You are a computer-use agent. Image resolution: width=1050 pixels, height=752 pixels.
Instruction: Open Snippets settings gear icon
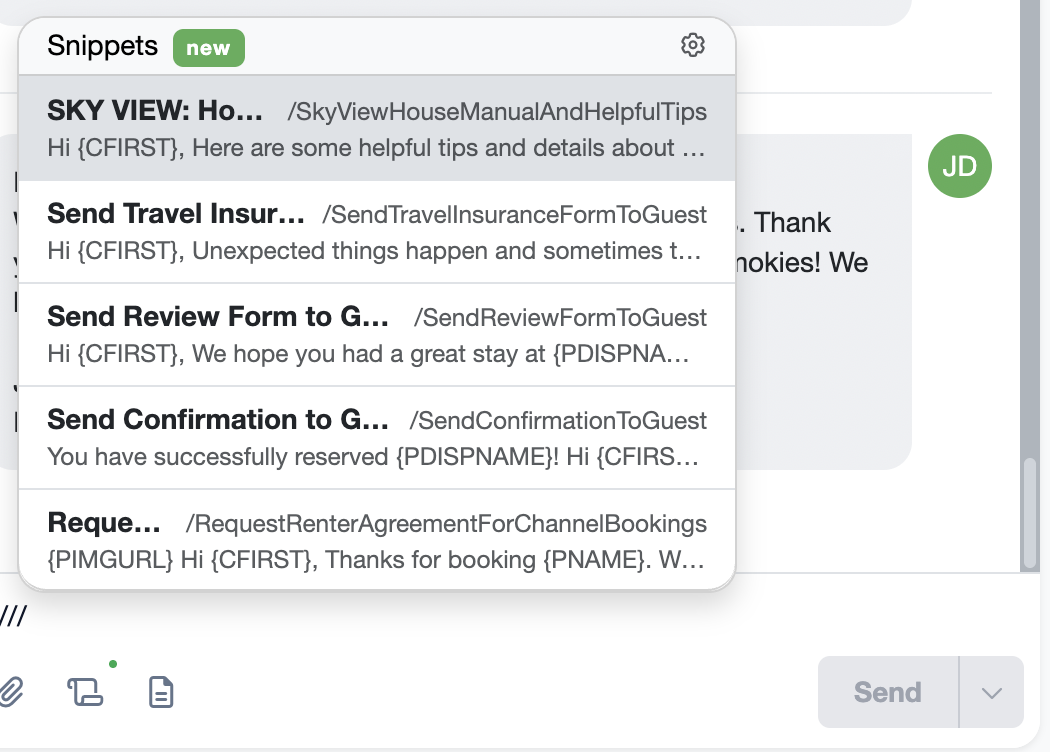692,46
